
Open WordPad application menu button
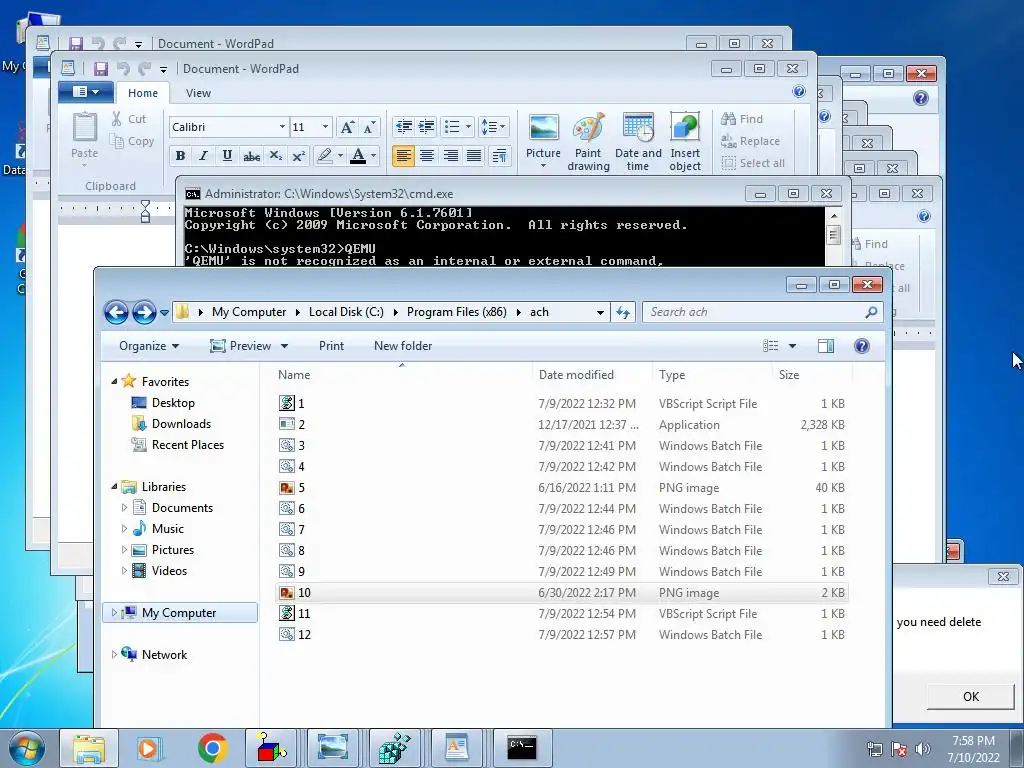point(86,91)
